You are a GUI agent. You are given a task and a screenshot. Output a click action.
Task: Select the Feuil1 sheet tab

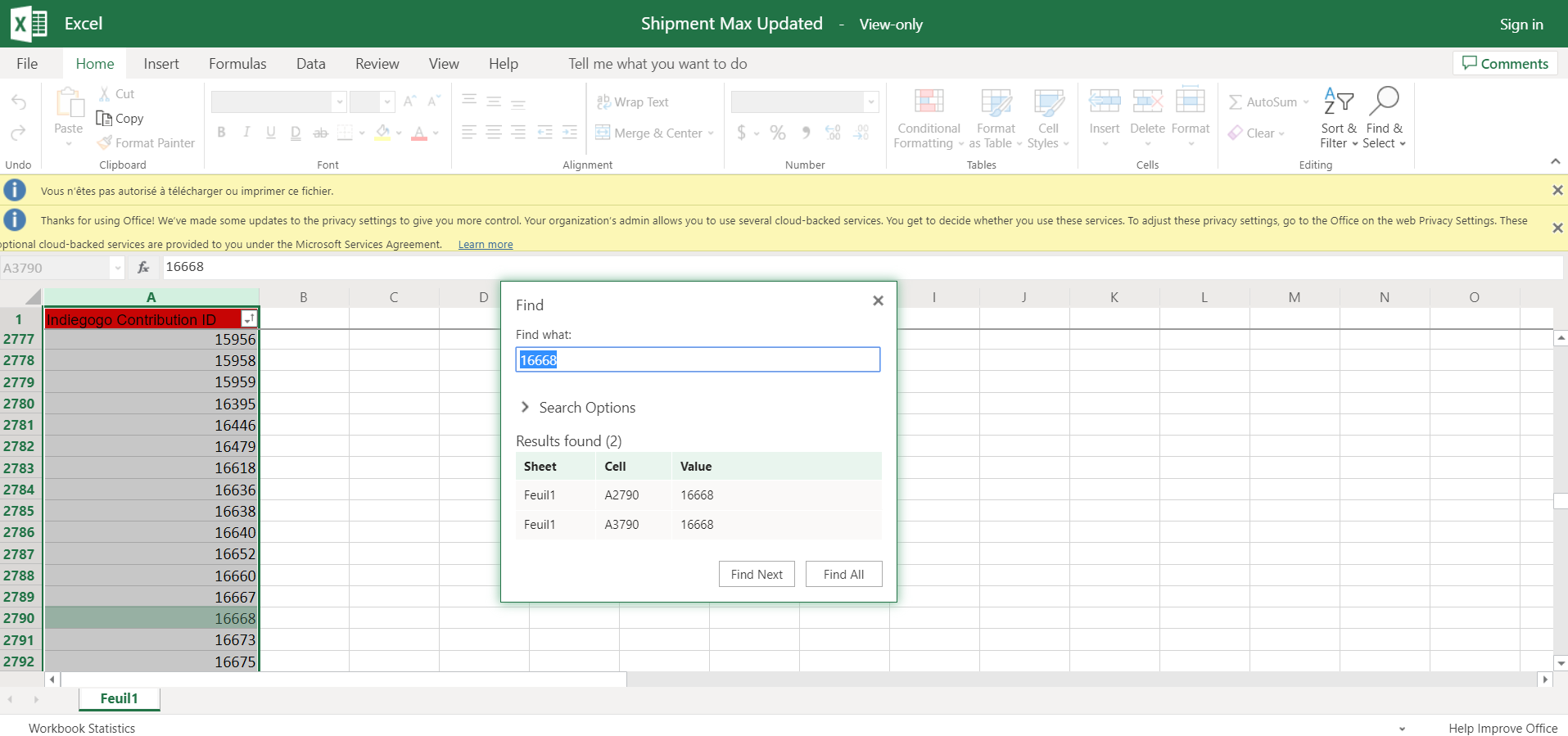(x=120, y=698)
